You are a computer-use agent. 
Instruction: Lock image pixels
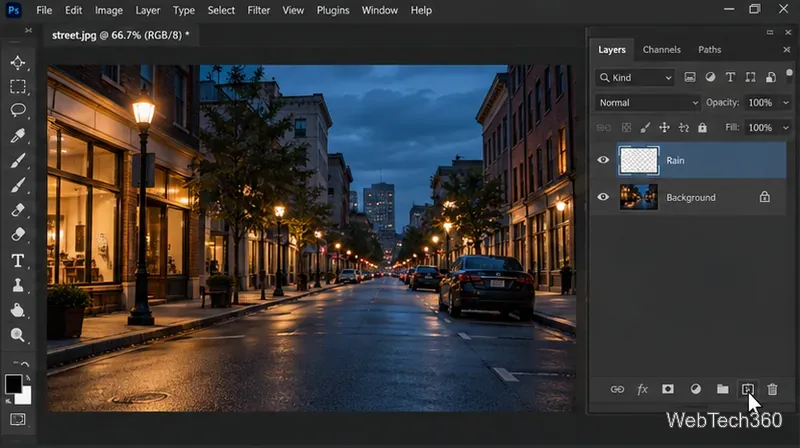point(645,128)
